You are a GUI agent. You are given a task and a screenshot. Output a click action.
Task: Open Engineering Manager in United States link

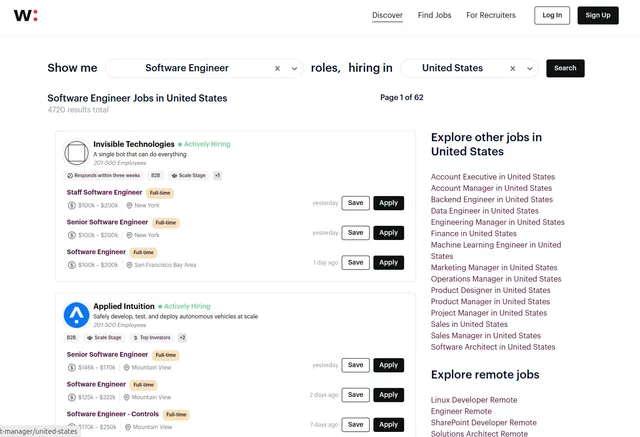click(498, 222)
